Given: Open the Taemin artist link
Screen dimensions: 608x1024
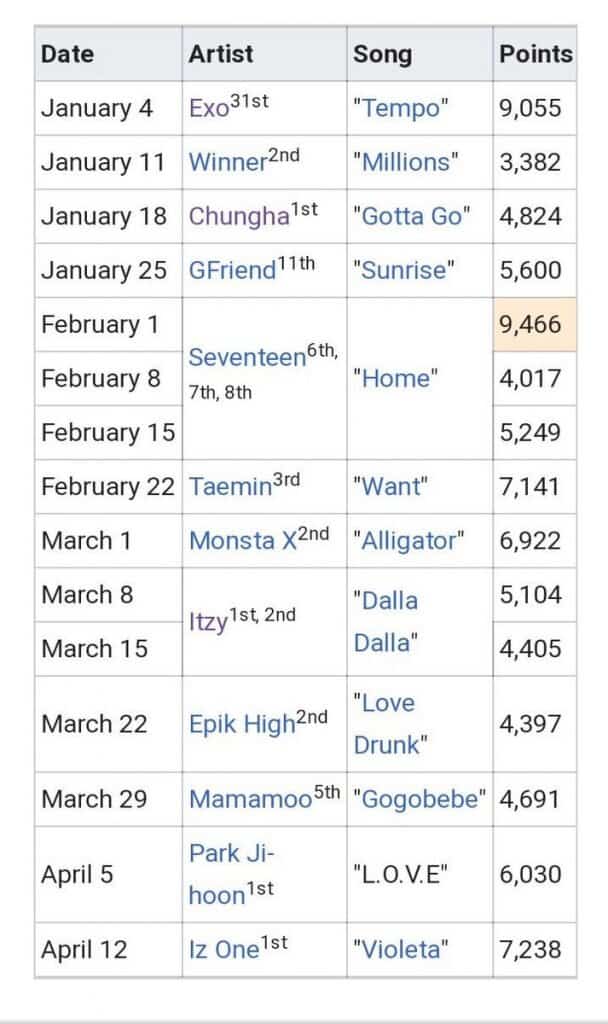Looking at the screenshot, I should click(x=230, y=488).
